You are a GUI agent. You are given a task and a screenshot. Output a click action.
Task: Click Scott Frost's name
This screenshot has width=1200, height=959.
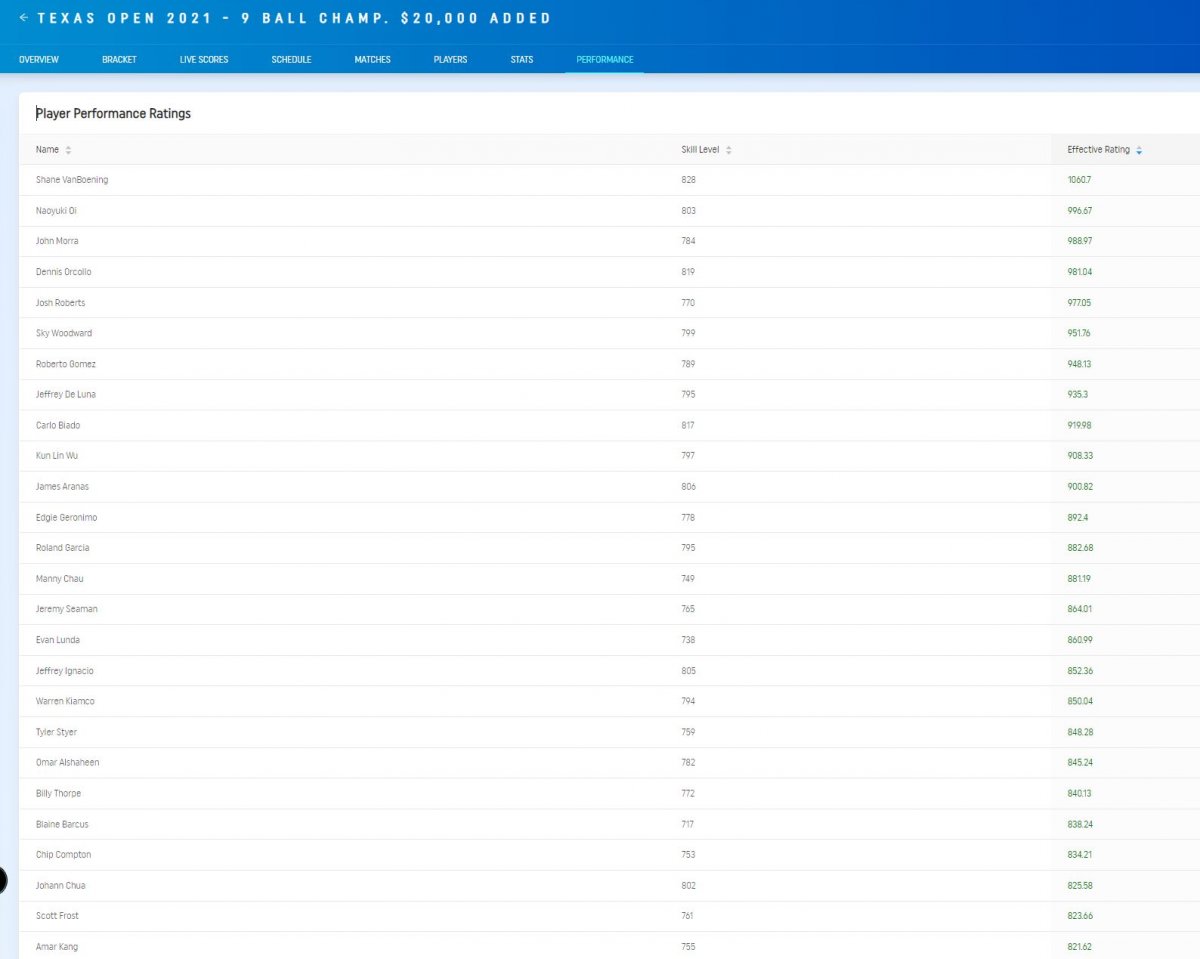[58, 915]
